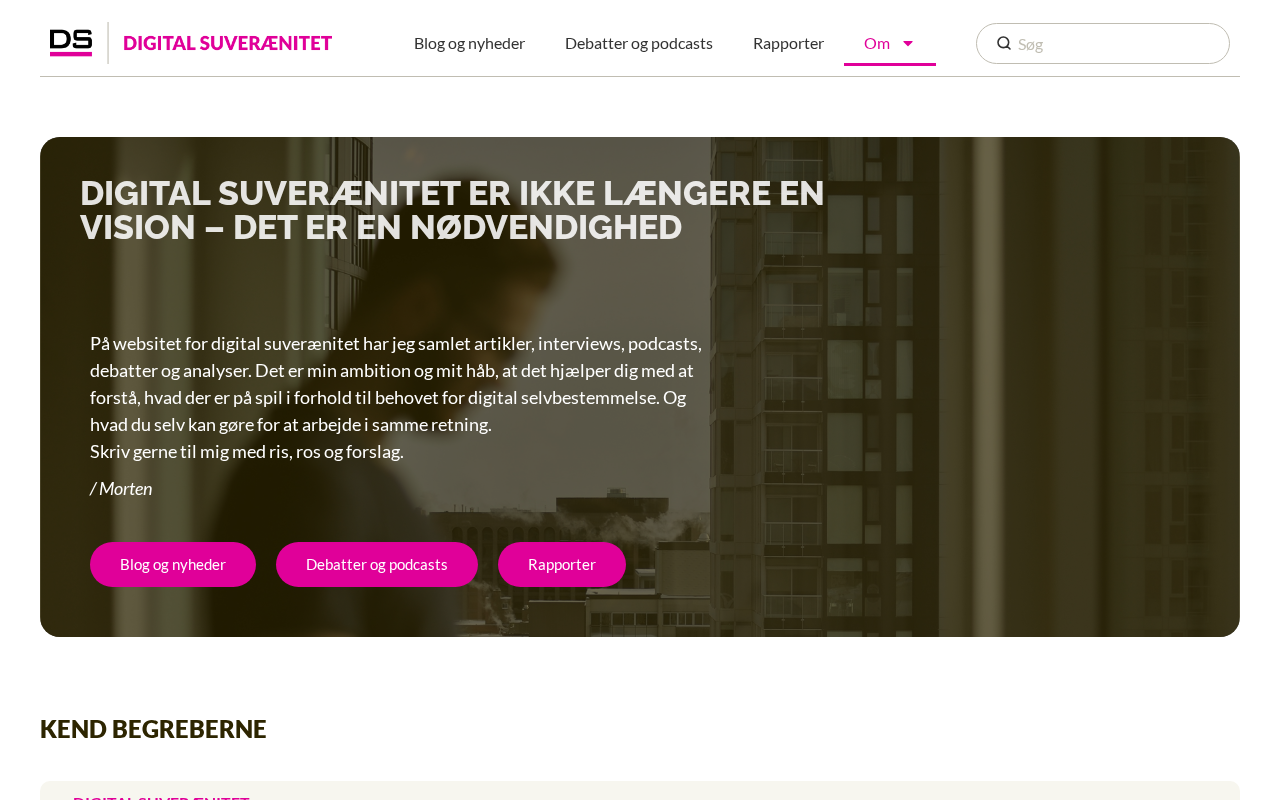This screenshot has width=1280, height=800.
Task: Click the search magnifier icon
Action: point(1004,43)
